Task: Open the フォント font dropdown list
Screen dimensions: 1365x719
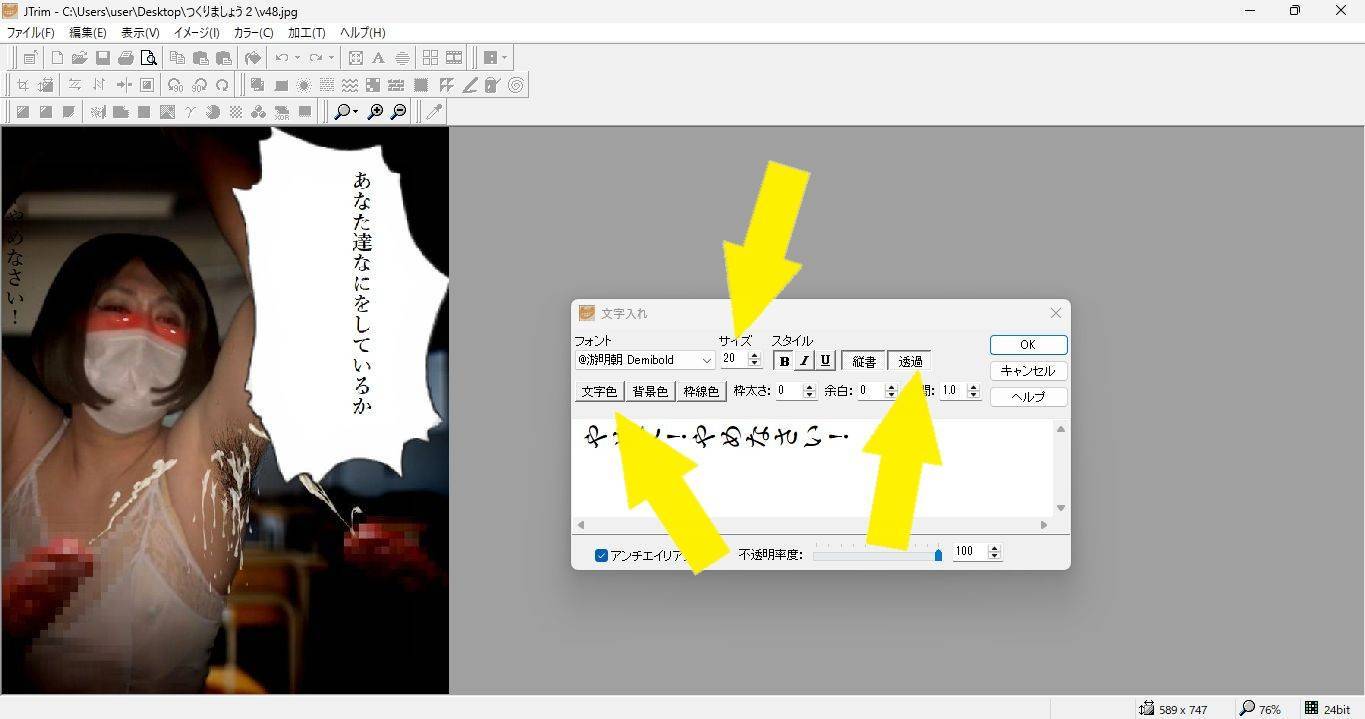Action: point(706,360)
